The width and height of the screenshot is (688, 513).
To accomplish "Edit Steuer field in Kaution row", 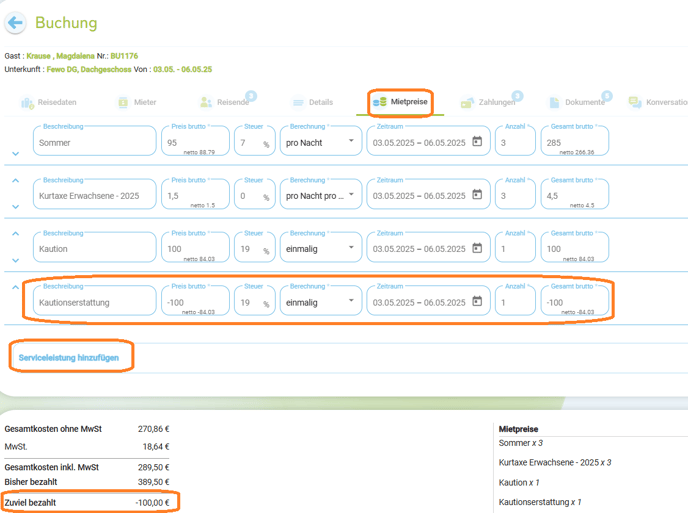I will click(254, 248).
